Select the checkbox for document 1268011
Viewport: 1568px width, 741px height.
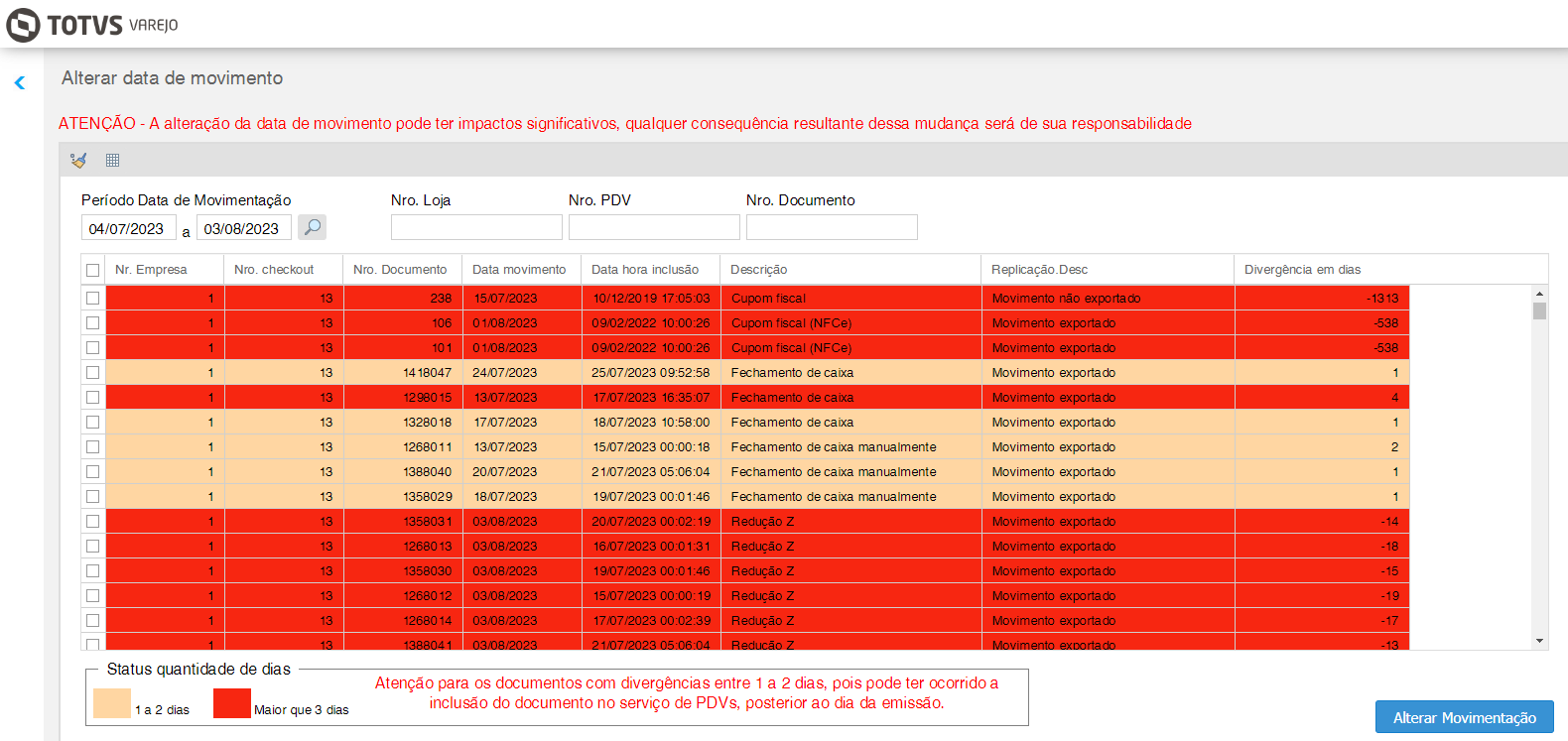point(93,446)
